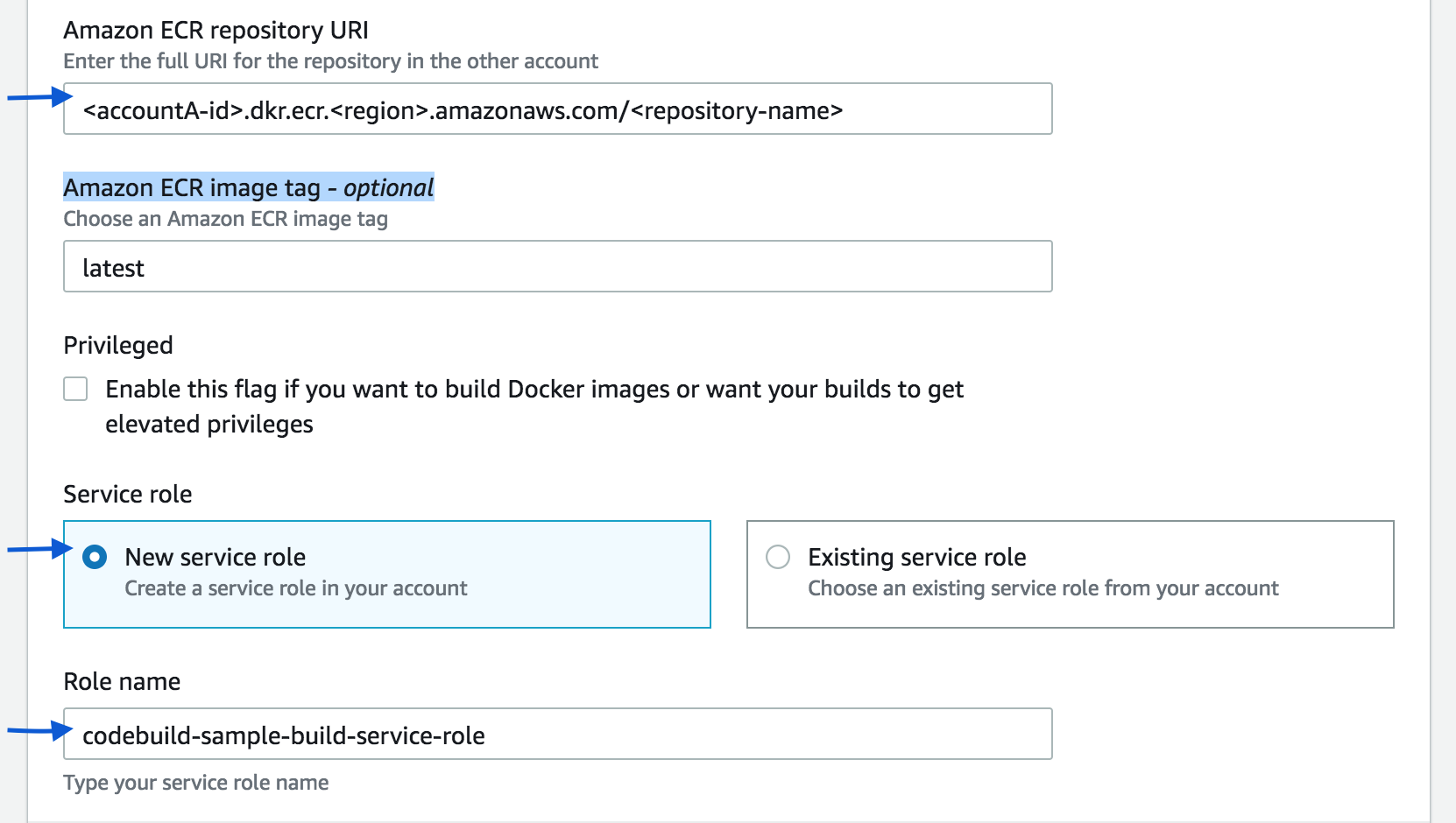This screenshot has width=1456, height=823.
Task: Click "Enter the full URI" helper text
Action: pos(330,61)
